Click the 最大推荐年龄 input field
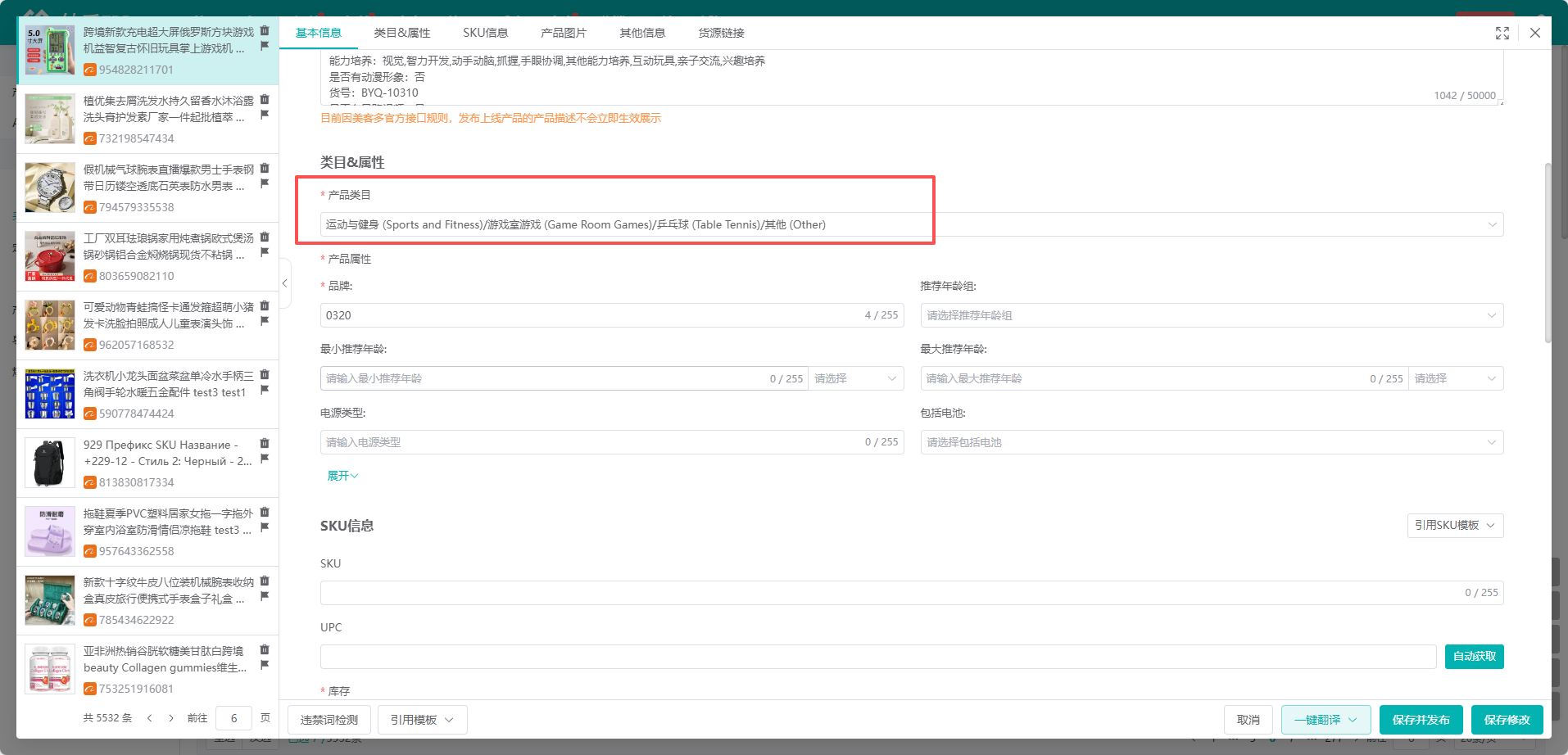Image resolution: width=1568 pixels, height=755 pixels. (1164, 378)
